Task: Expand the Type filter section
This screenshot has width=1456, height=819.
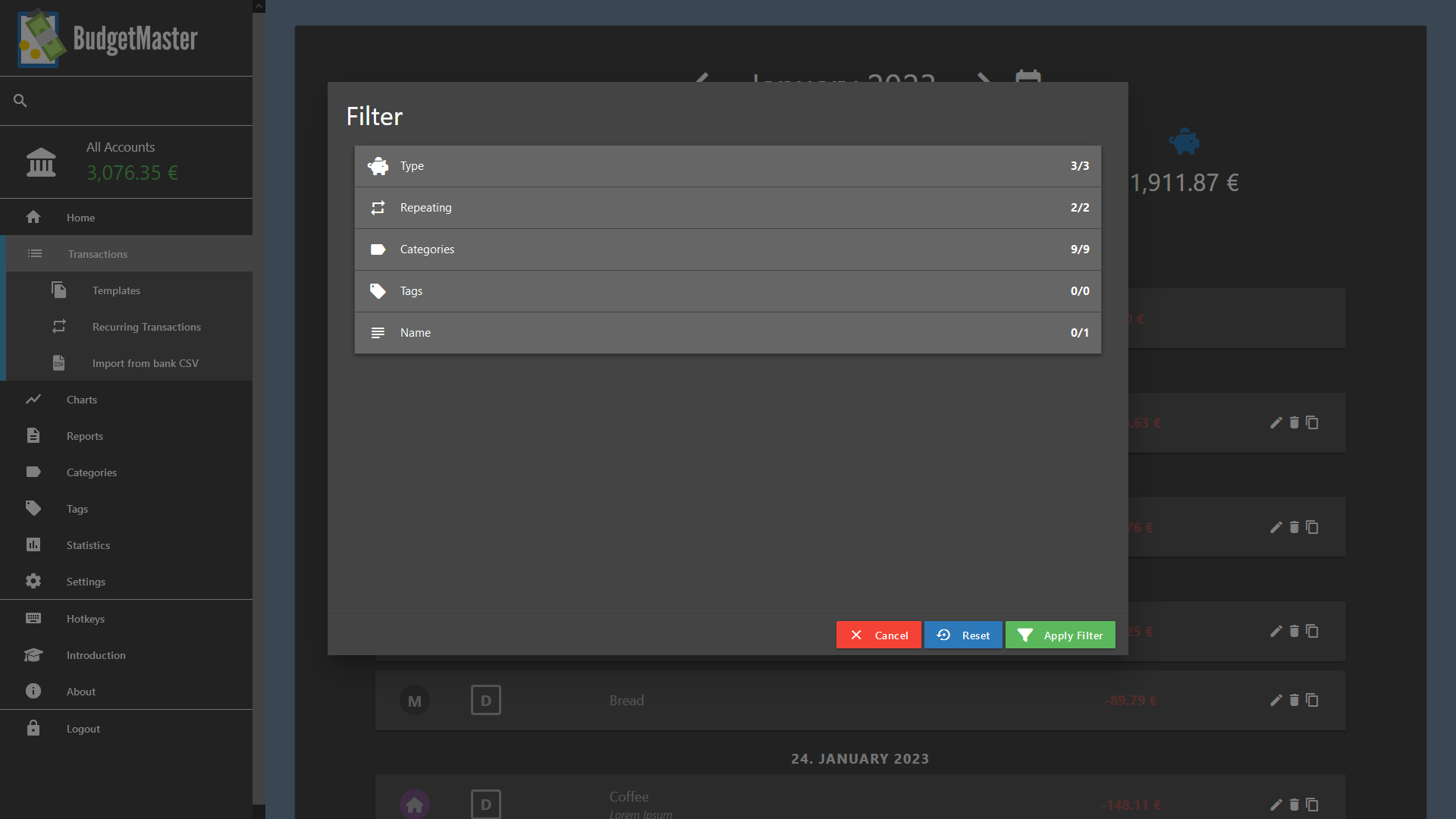Action: pos(728,166)
